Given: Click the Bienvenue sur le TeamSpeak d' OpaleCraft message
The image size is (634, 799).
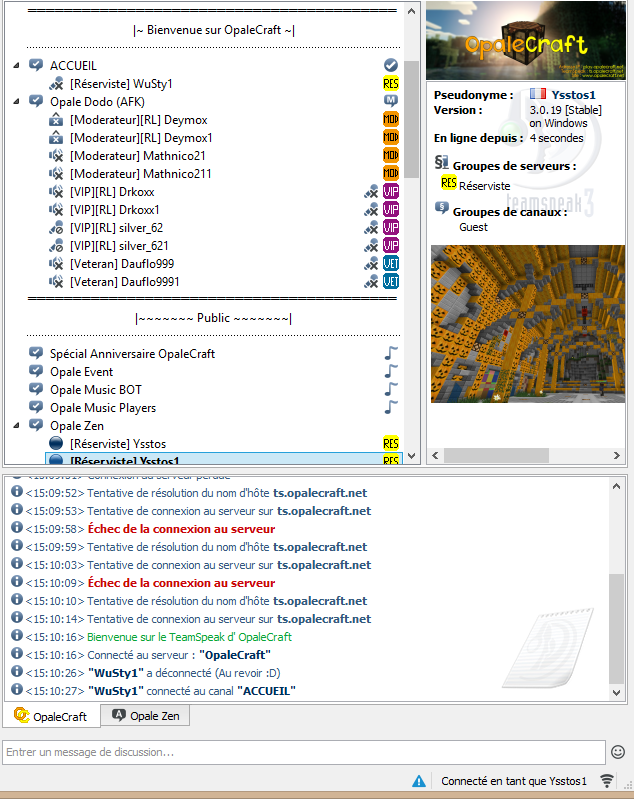Looking at the screenshot, I should [190, 637].
